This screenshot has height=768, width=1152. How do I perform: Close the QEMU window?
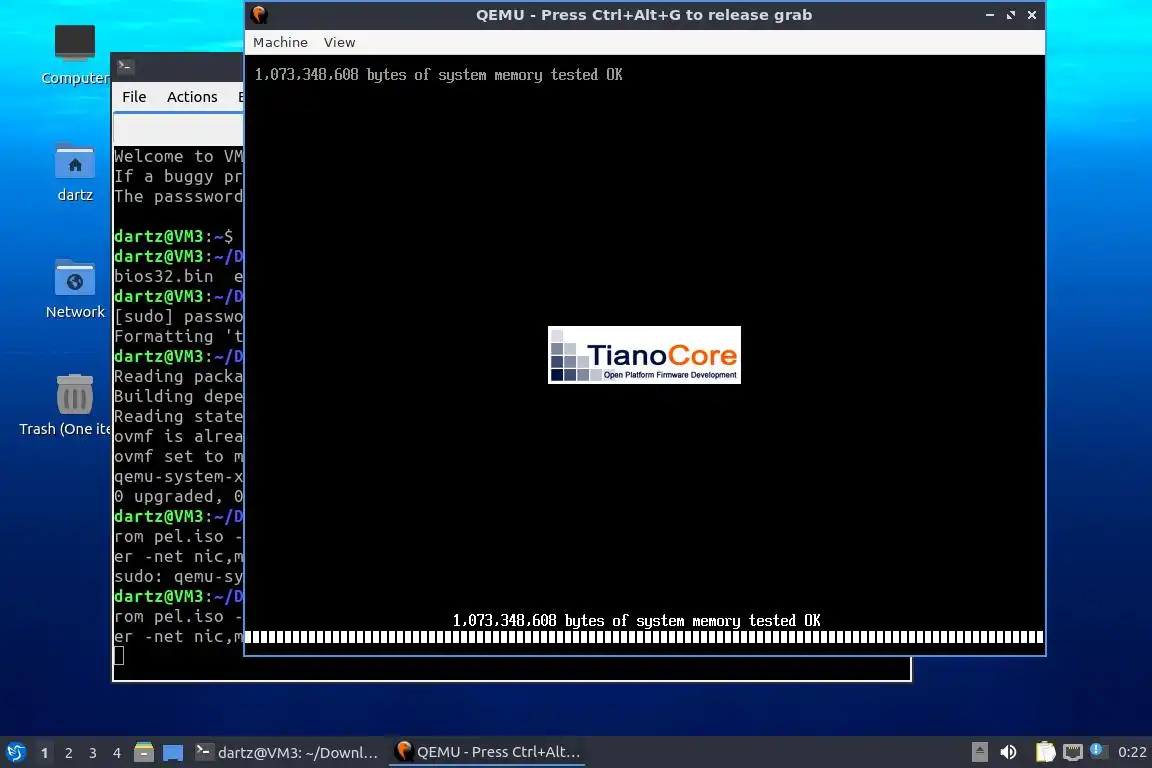point(1032,15)
